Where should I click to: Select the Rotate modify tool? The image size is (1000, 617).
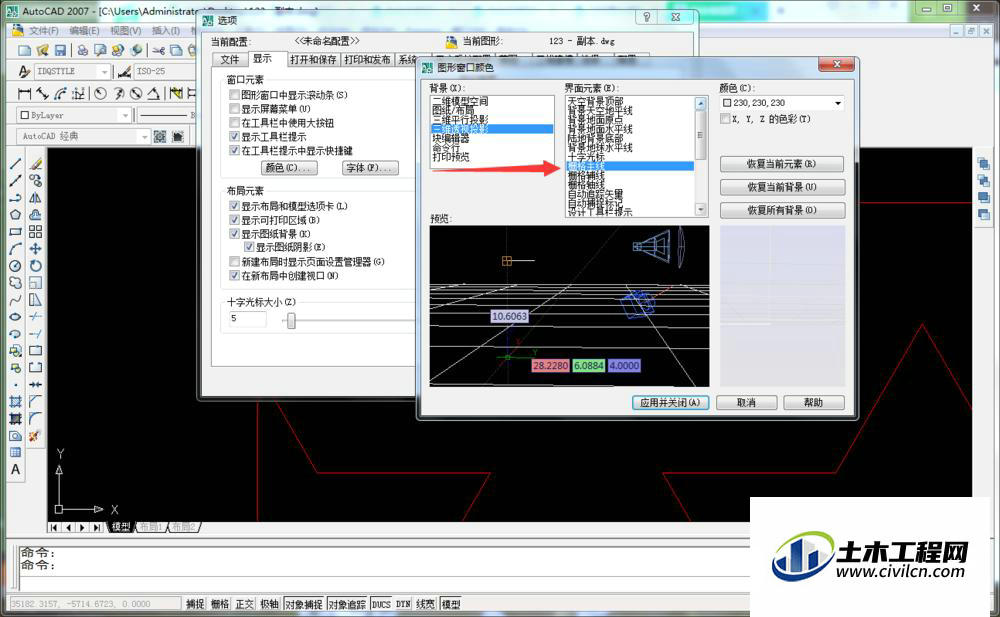[36, 265]
